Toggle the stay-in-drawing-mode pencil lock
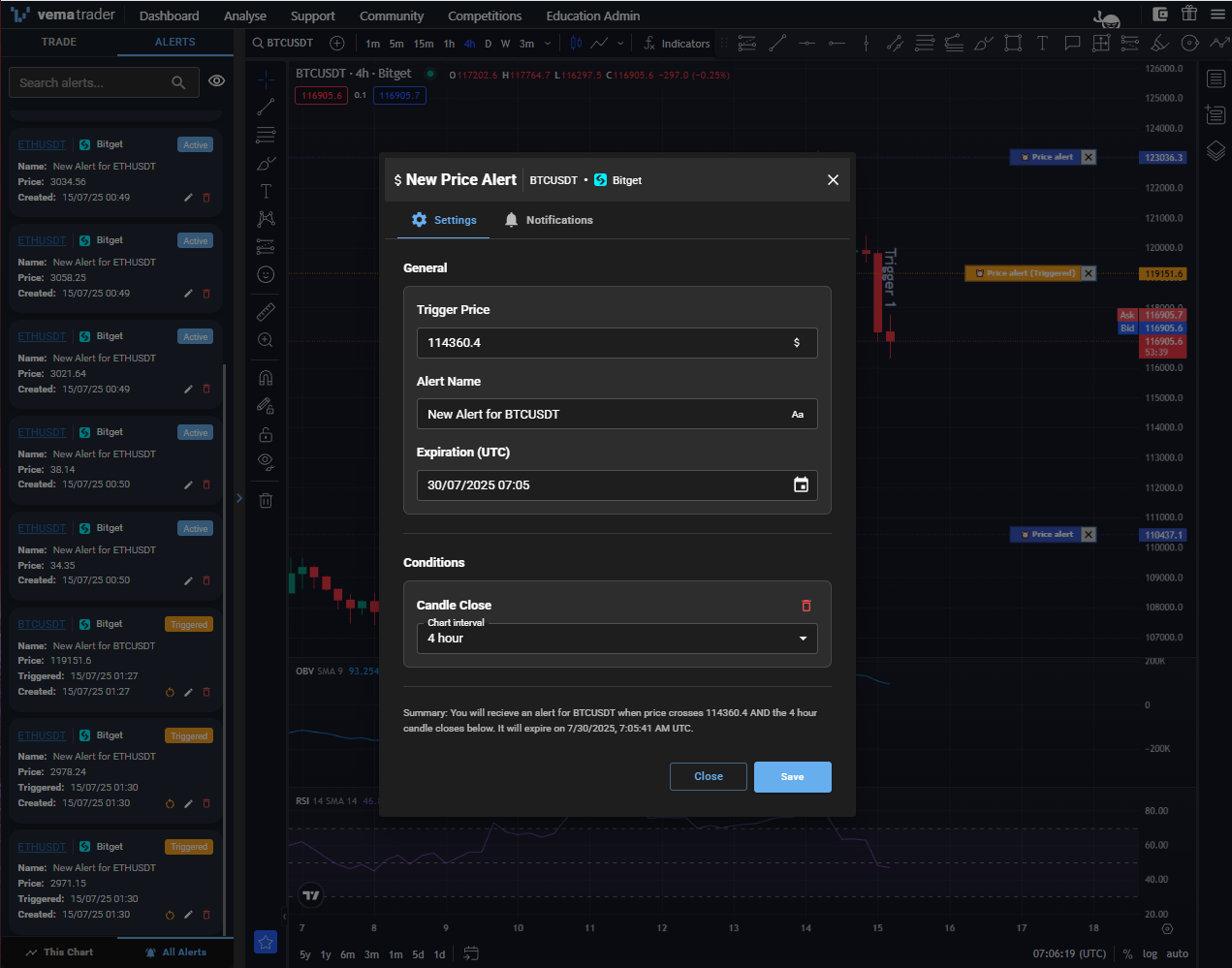Viewport: 1232px width, 968px height. tap(266, 406)
